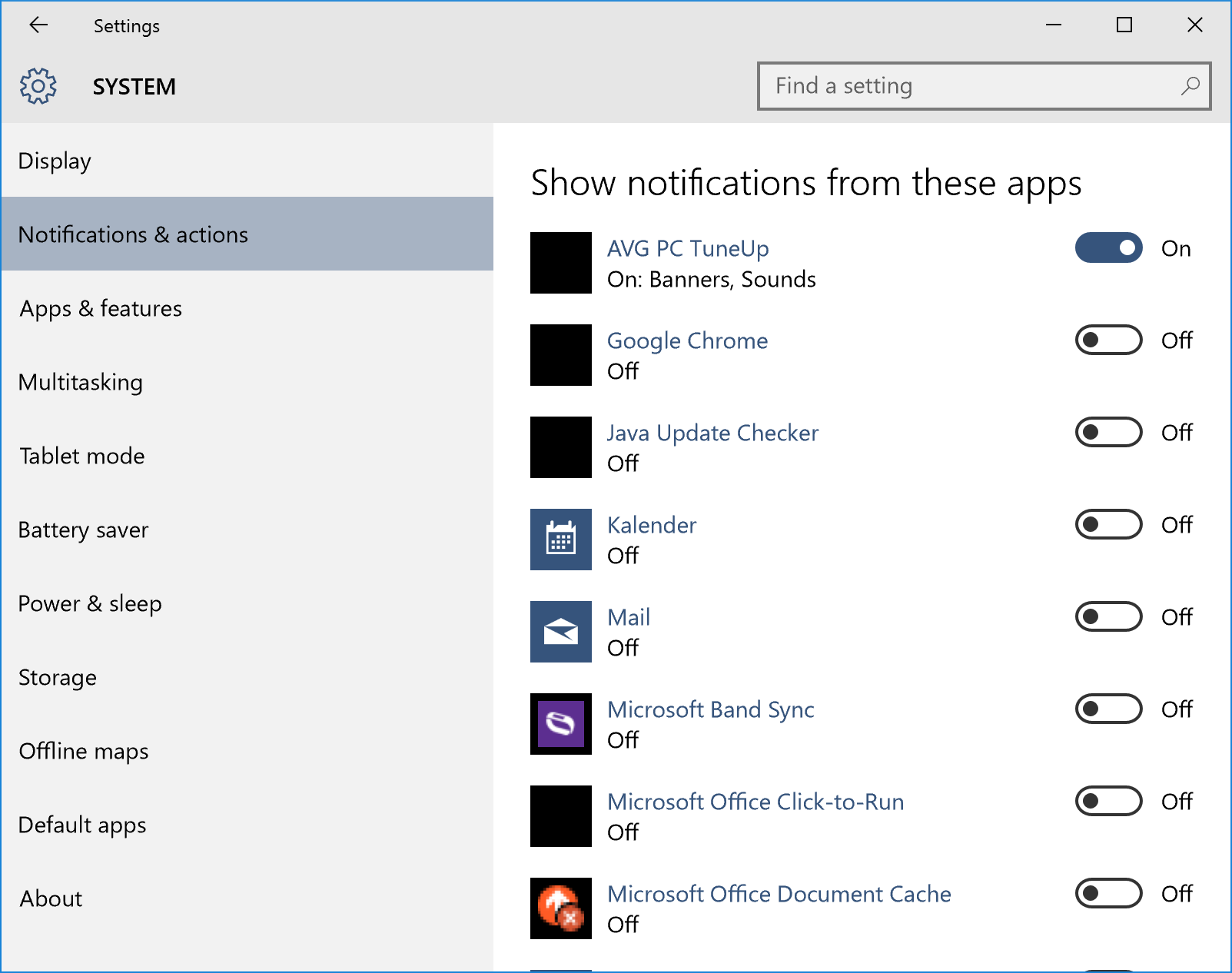The width and height of the screenshot is (1232, 973).
Task: Open Storage settings
Action: (x=247, y=676)
